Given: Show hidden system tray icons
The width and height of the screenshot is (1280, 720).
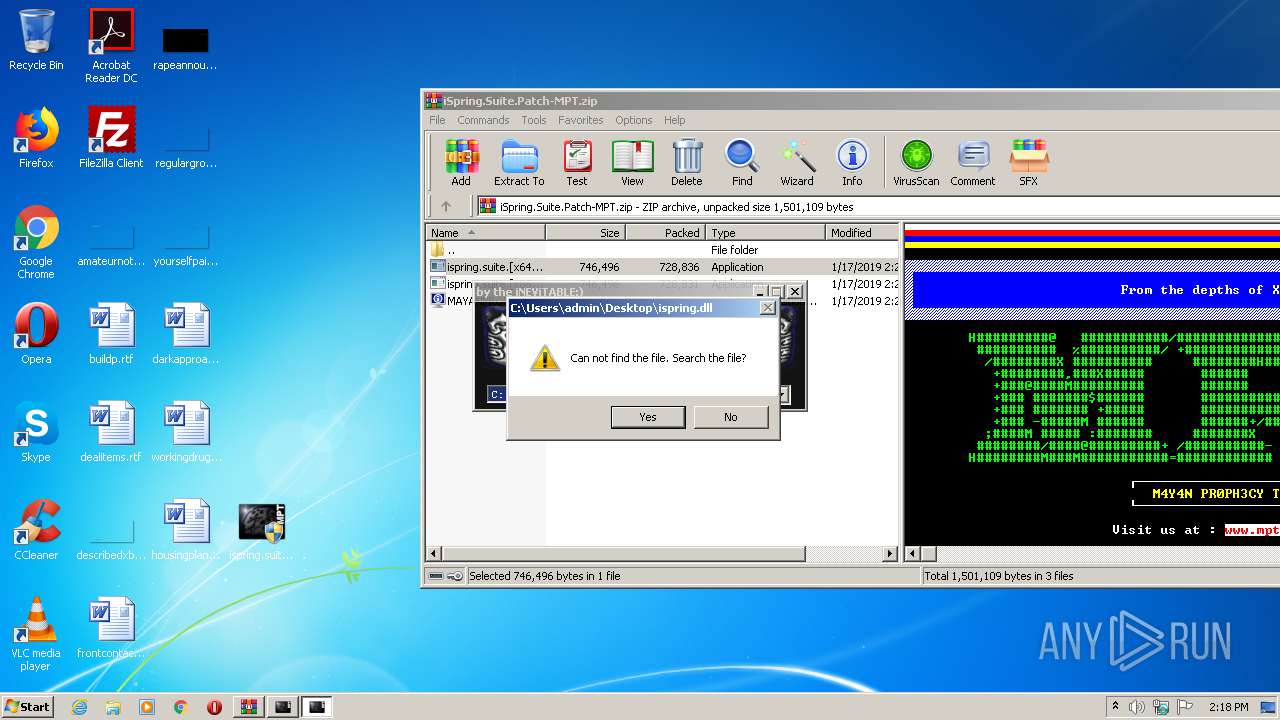Looking at the screenshot, I should coord(1115,707).
